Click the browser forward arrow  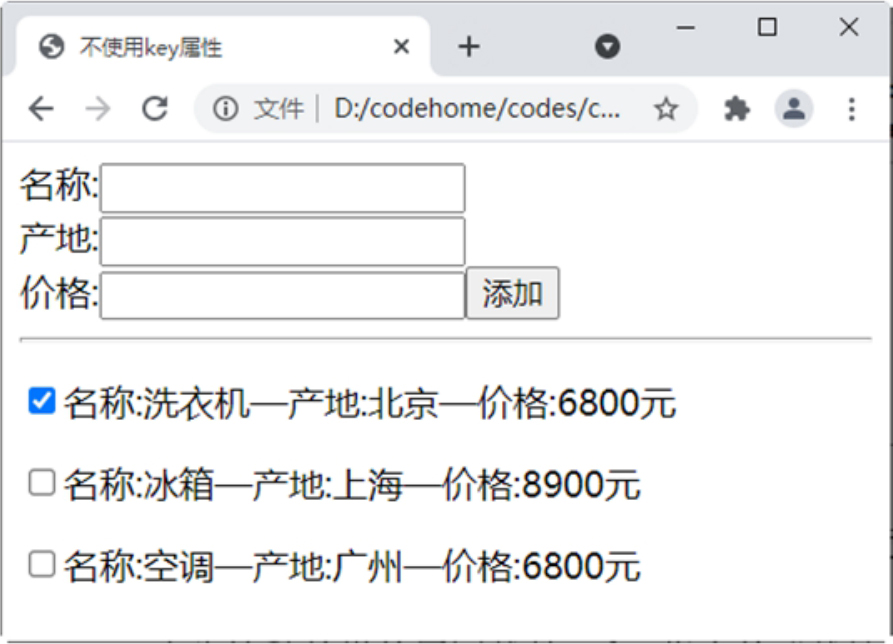[97, 108]
